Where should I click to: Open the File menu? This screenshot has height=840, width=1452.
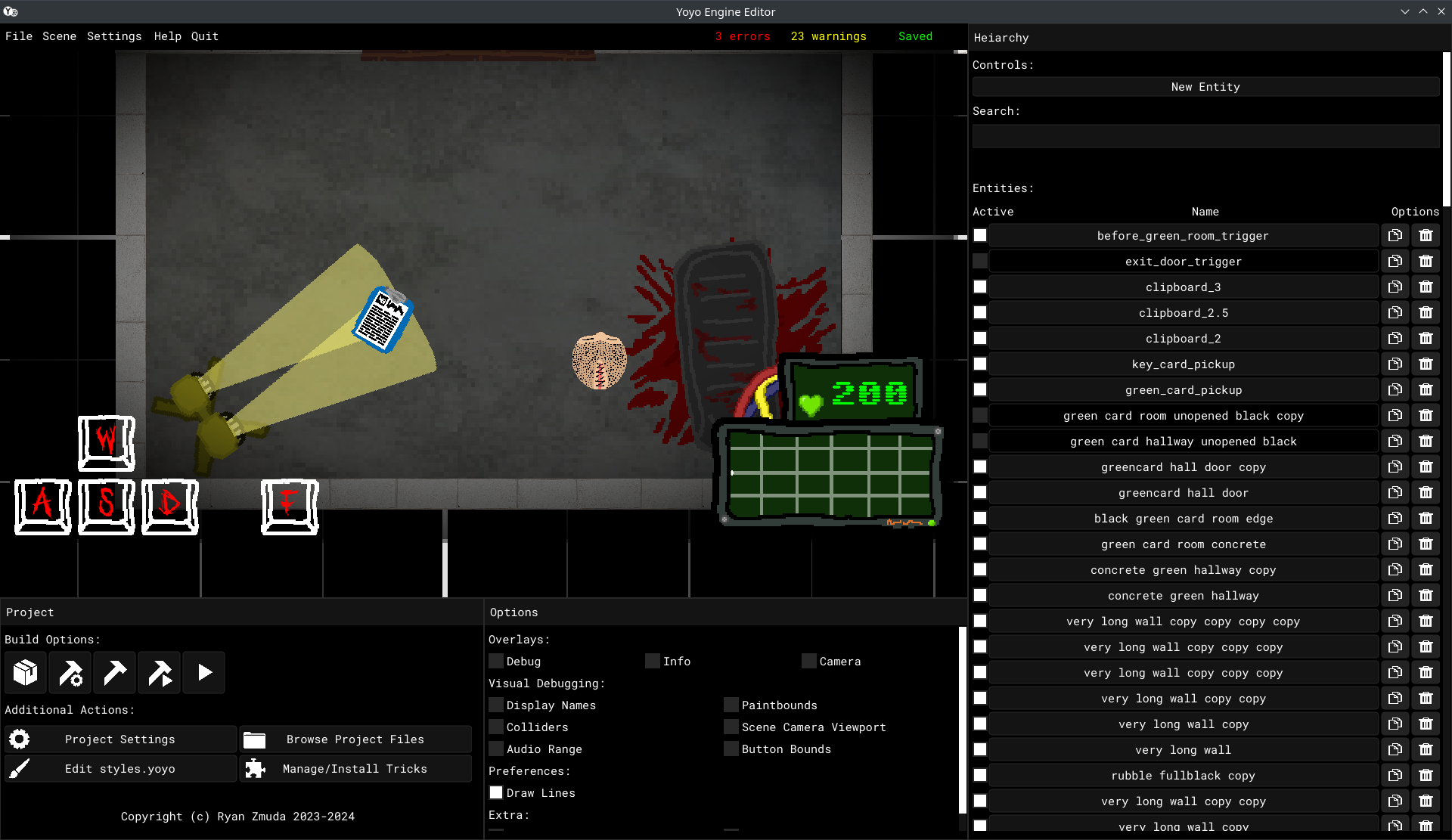(x=19, y=36)
